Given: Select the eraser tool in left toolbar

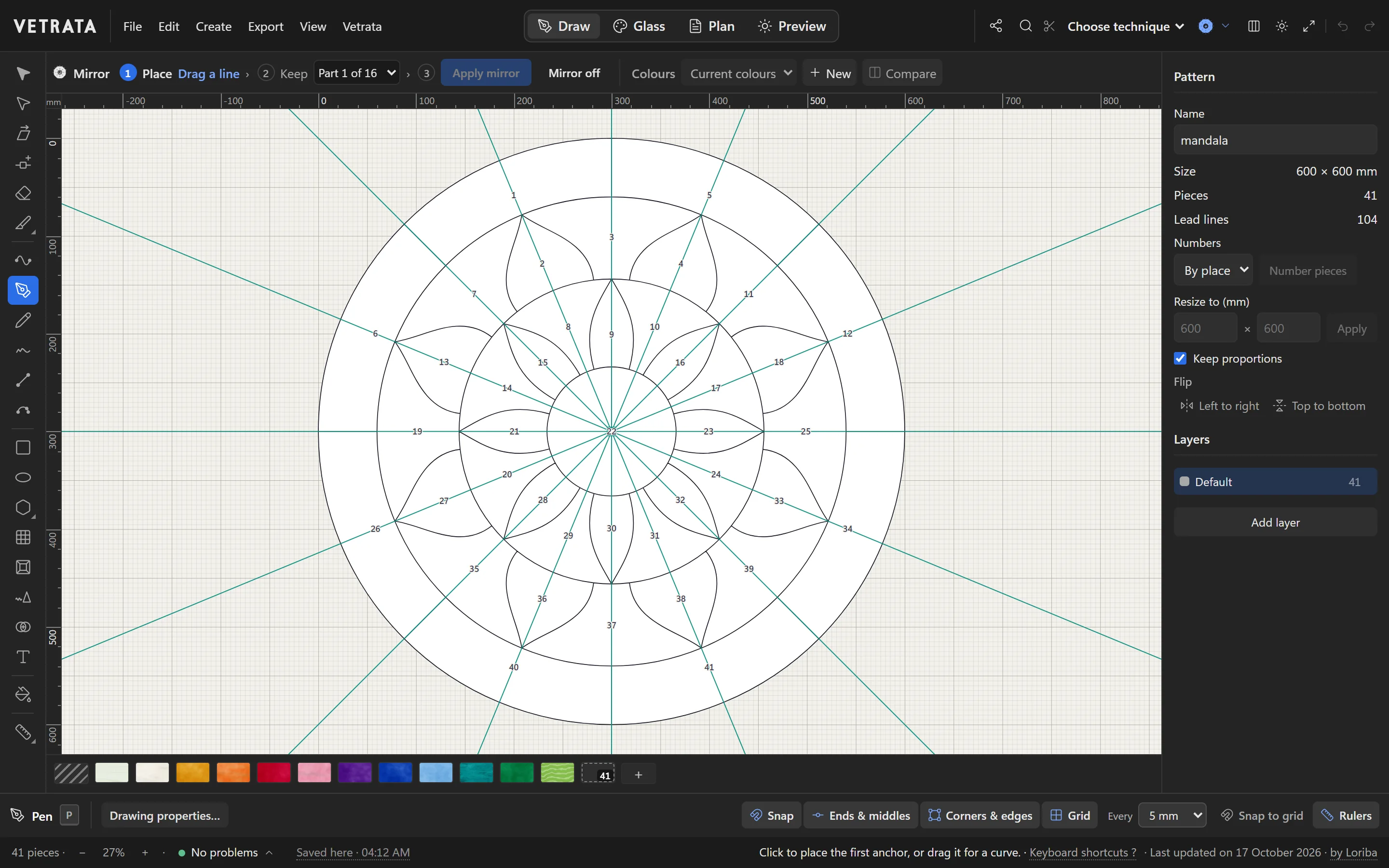Looking at the screenshot, I should click(23, 193).
